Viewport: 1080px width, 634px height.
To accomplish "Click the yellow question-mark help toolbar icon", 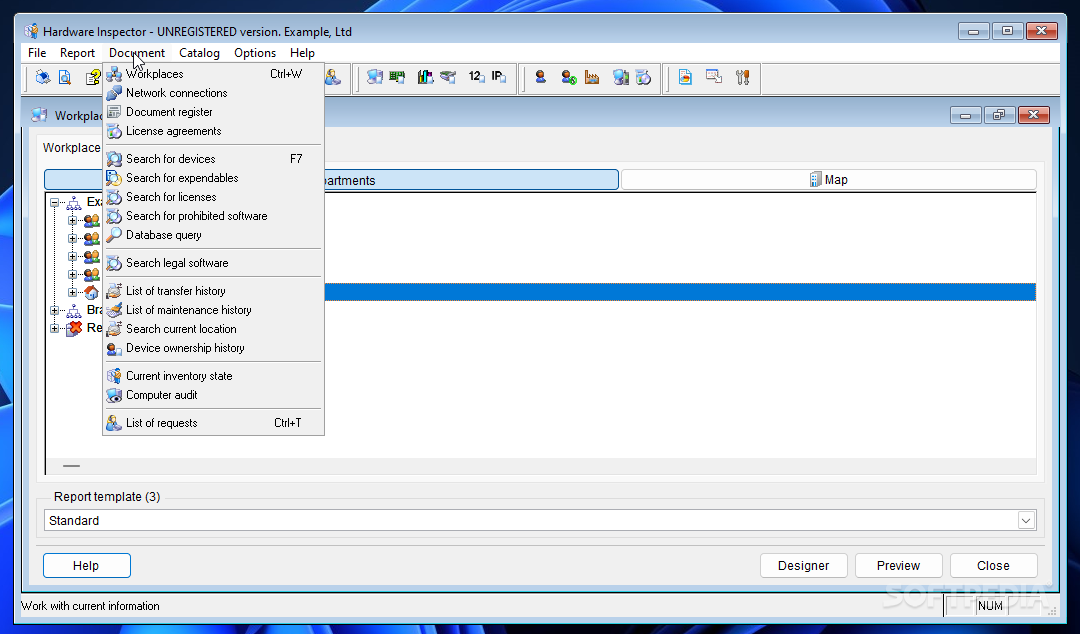I will 92,77.
